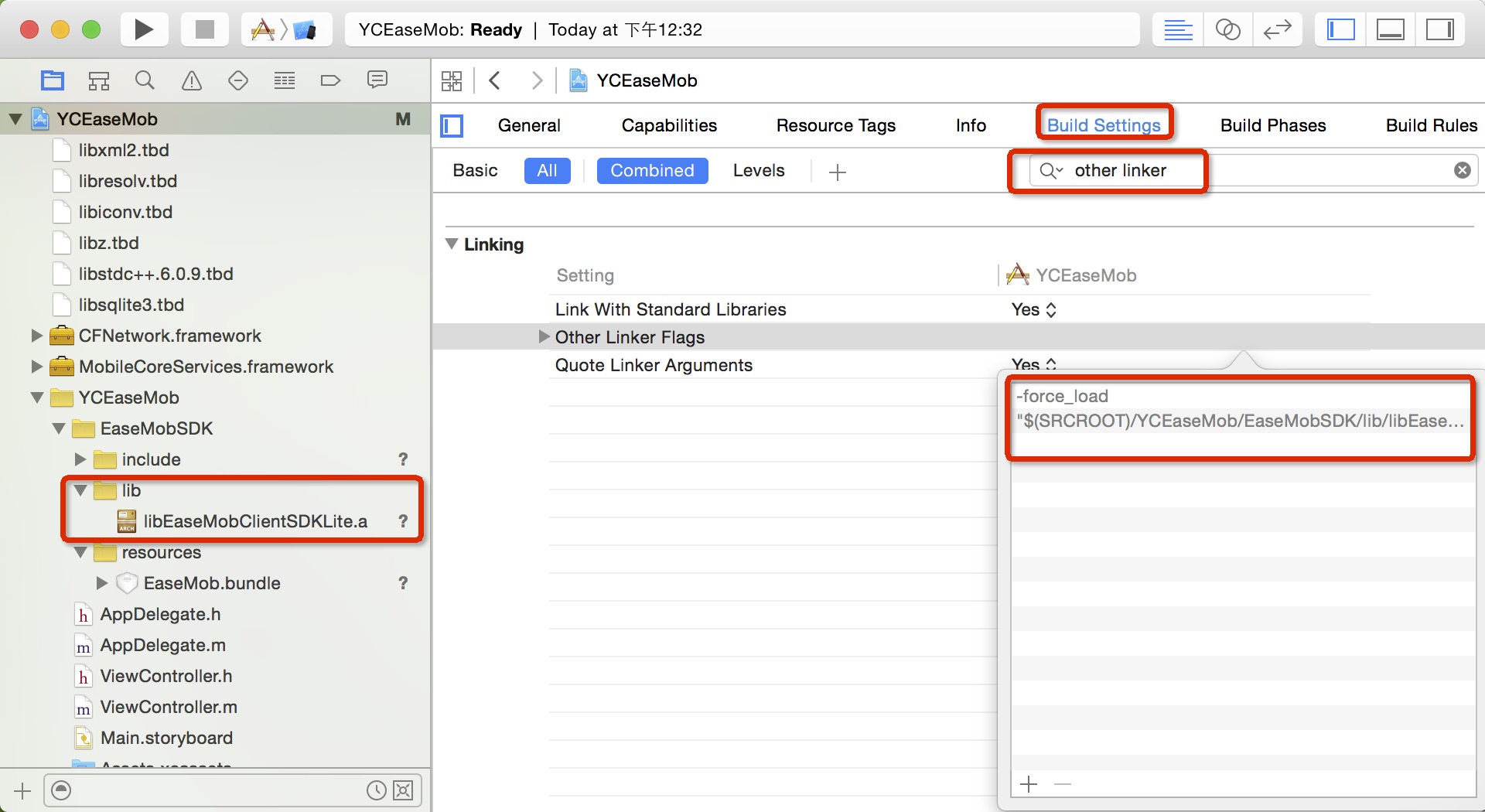
Task: Select the Levels view
Action: pos(759,170)
